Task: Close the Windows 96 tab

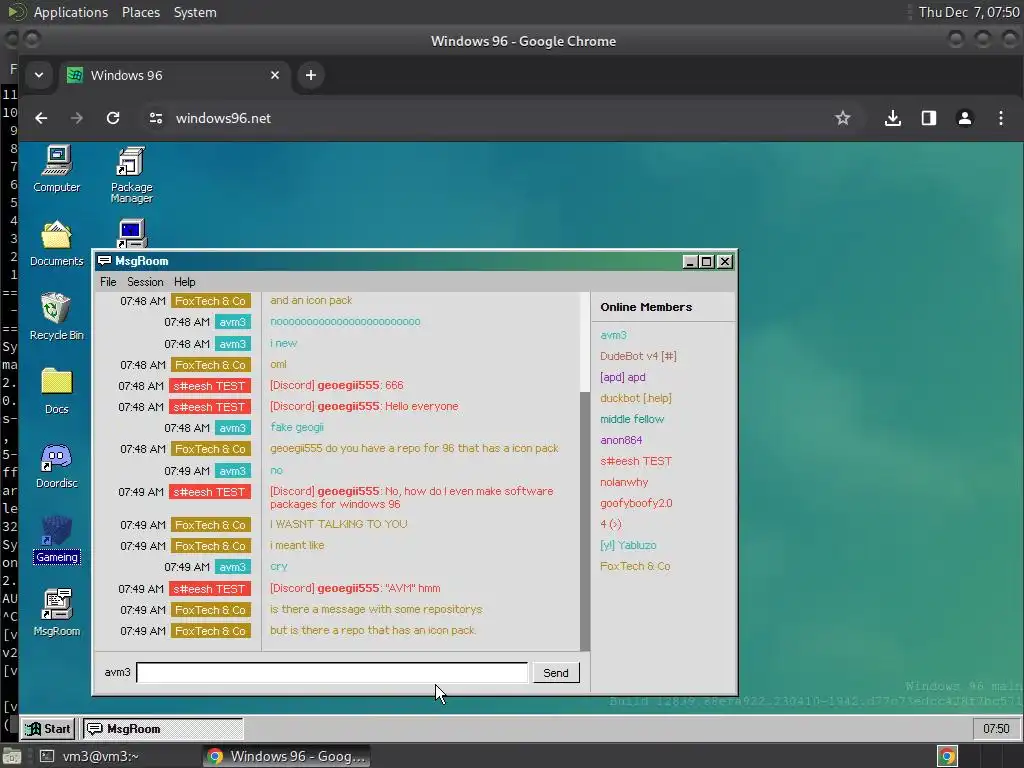Action: point(275,75)
